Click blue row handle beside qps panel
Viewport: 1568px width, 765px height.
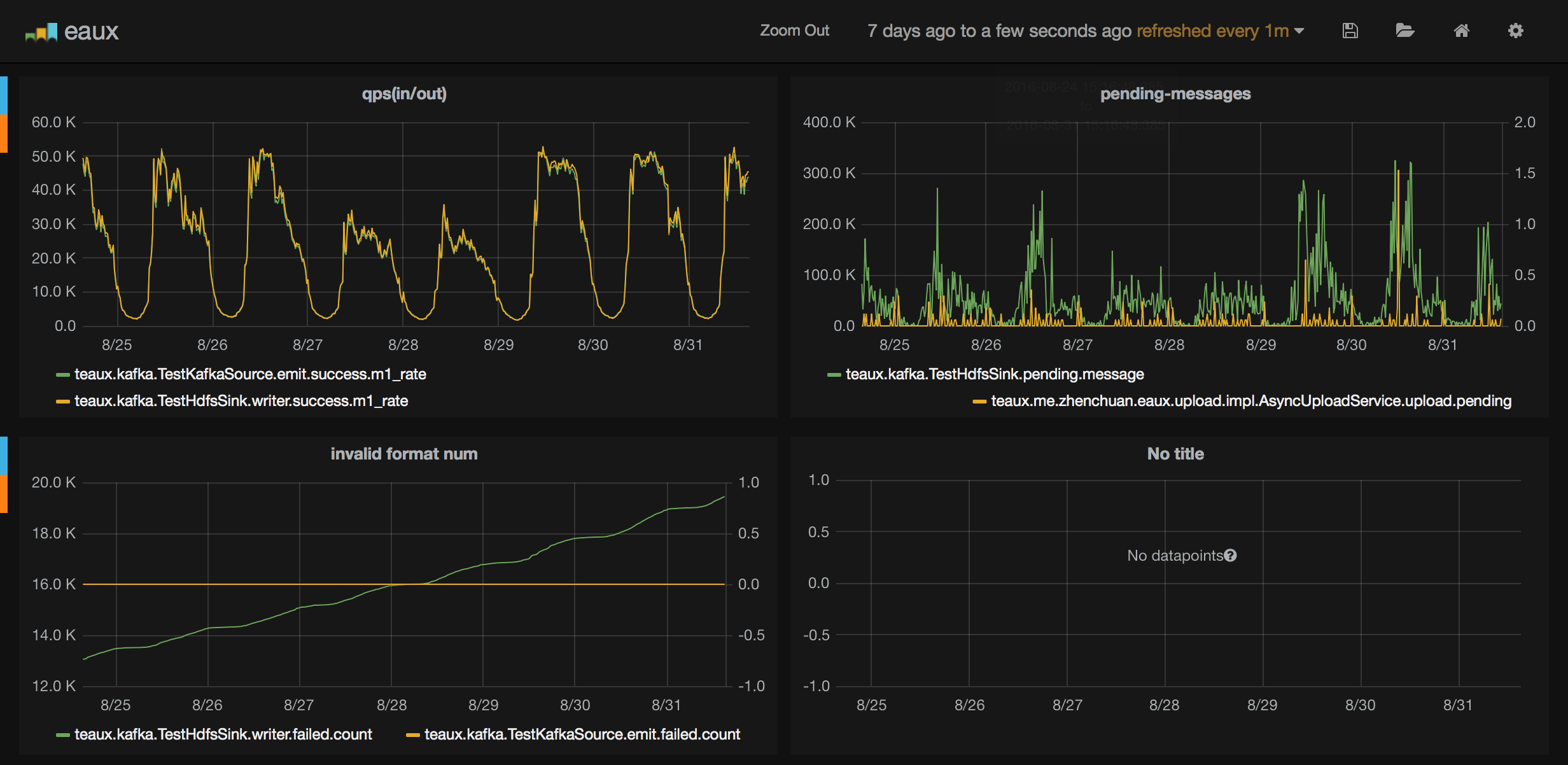(3, 95)
